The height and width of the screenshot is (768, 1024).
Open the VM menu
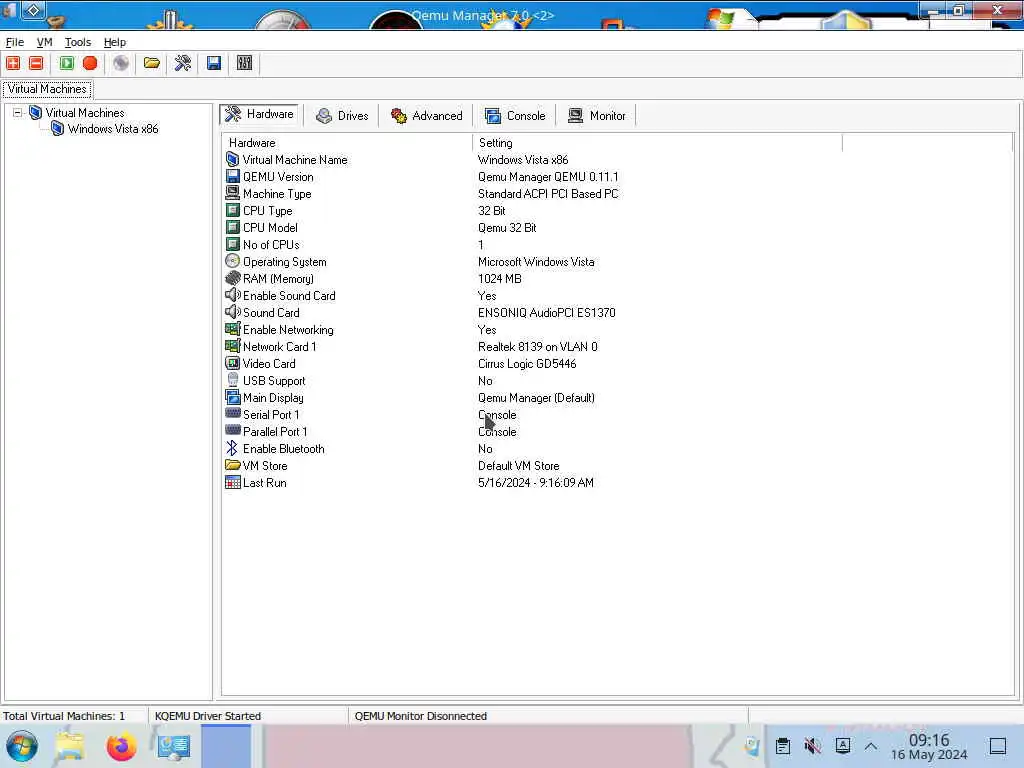(x=44, y=42)
